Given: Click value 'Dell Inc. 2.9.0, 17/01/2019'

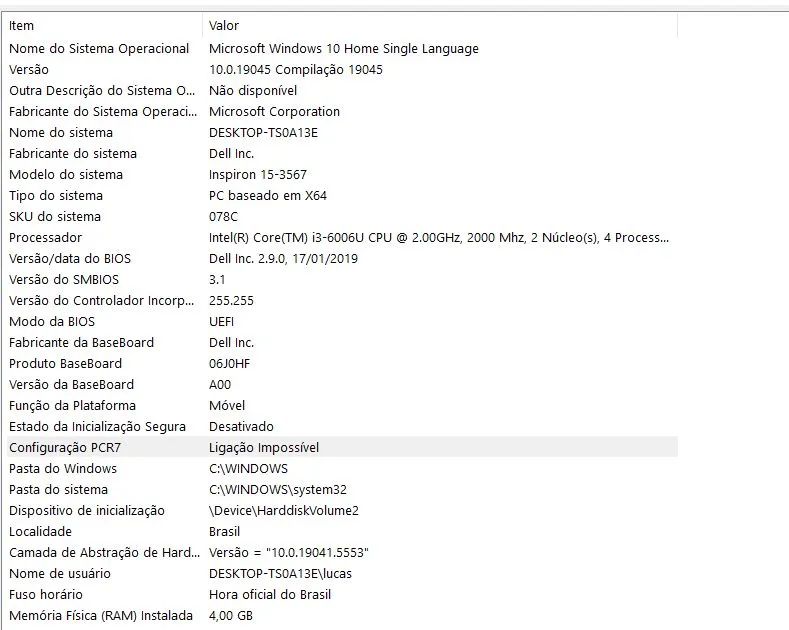Looking at the screenshot, I should coord(283,259).
